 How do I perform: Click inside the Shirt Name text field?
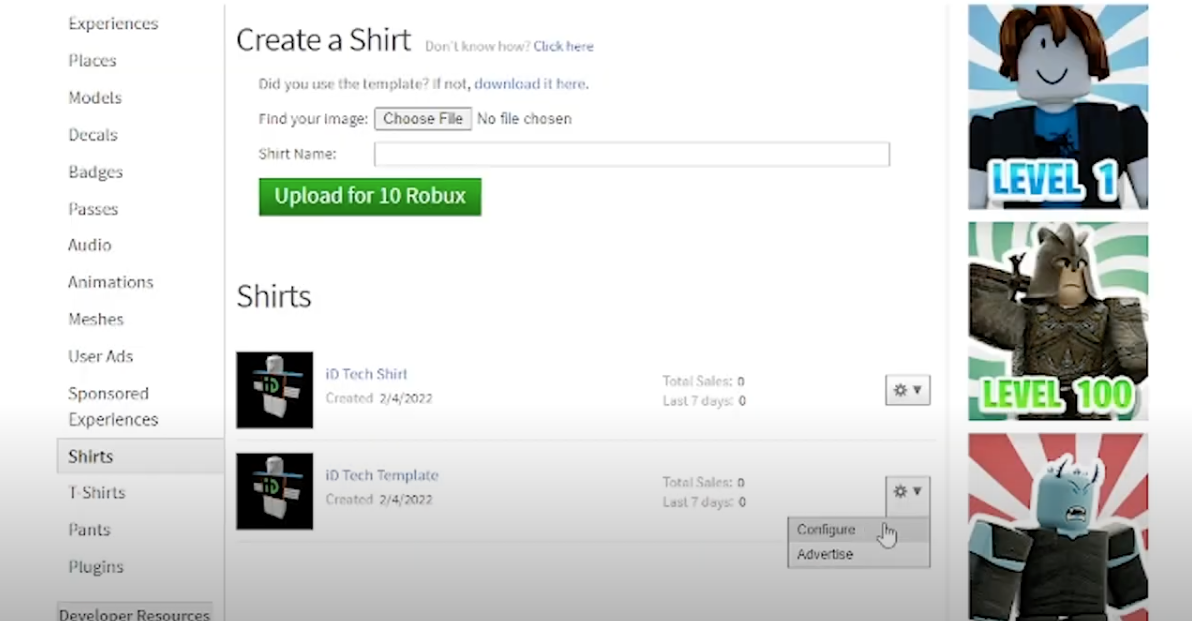point(631,153)
